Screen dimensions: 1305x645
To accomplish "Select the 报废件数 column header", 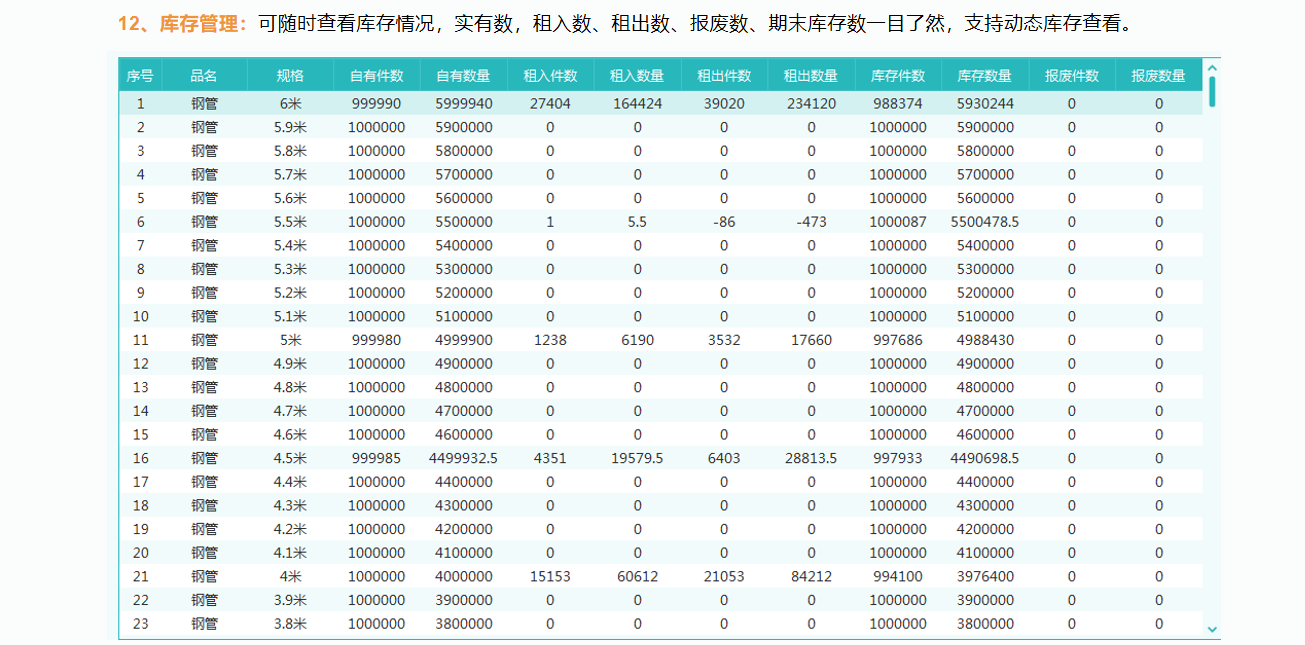I will point(1072,75).
